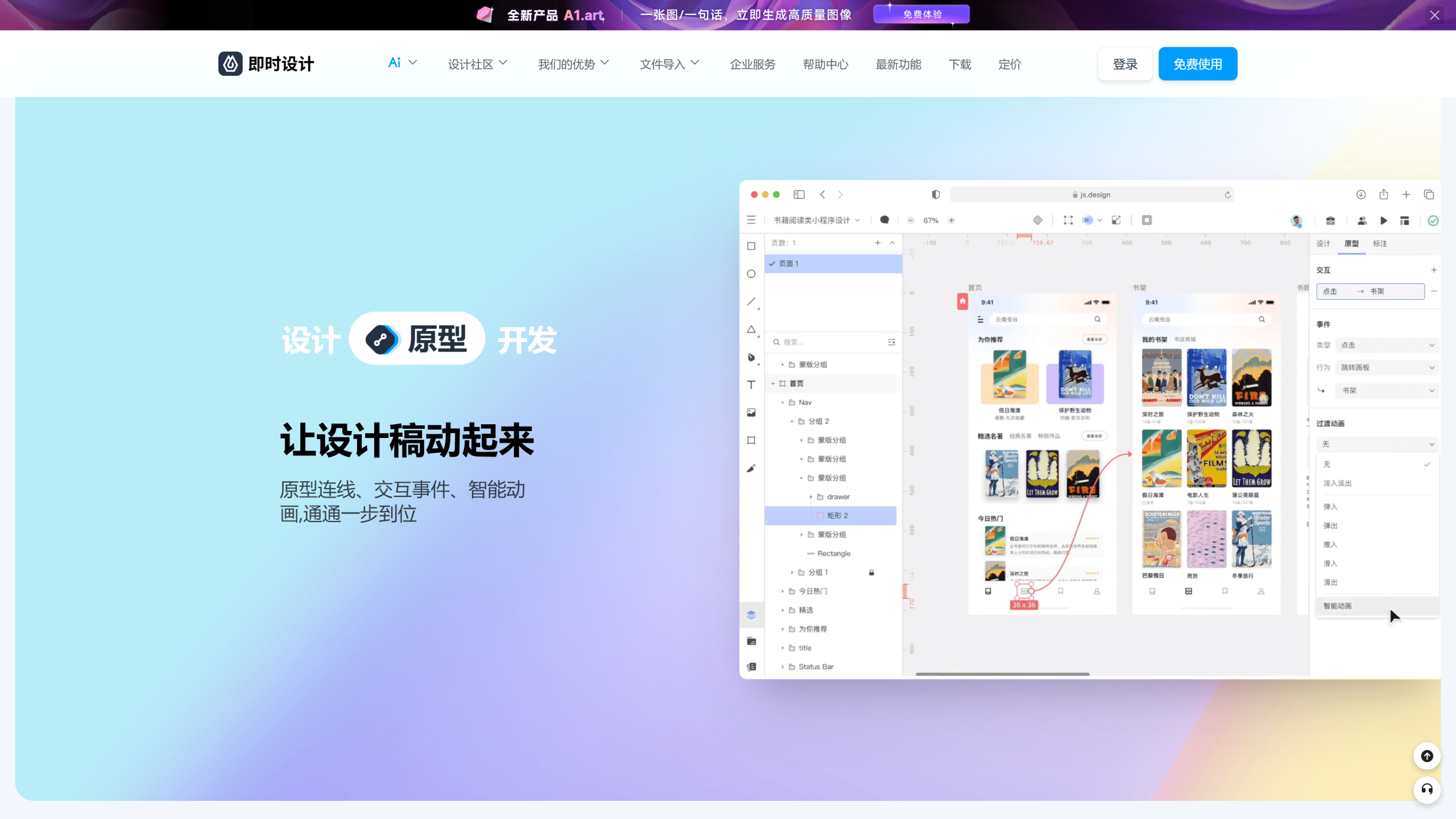Click the play preview icon in toolbar
The image size is (1456, 819).
tap(1383, 221)
